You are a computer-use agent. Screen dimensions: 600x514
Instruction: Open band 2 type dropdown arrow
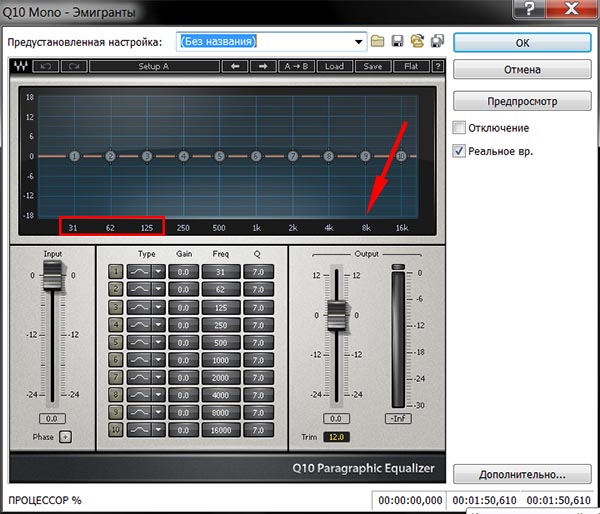pos(158,289)
